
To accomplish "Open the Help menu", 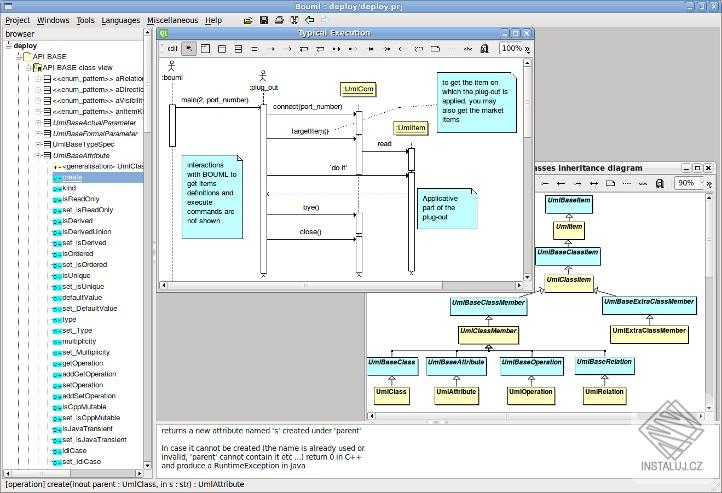I will [214, 20].
